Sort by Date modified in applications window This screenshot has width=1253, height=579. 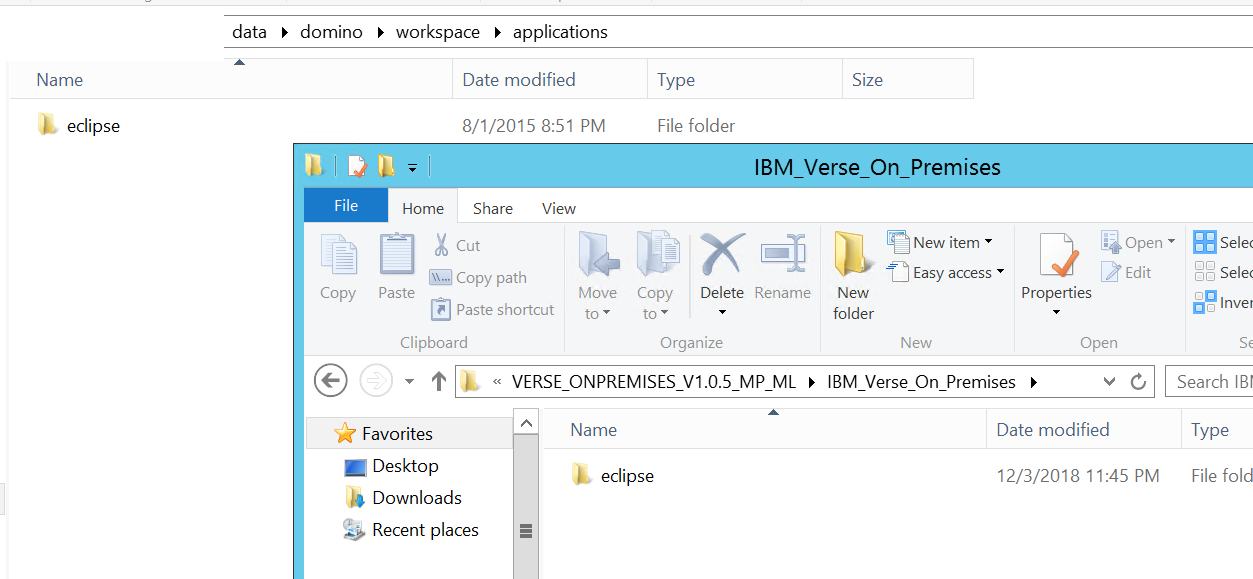pyautogui.click(x=550, y=80)
